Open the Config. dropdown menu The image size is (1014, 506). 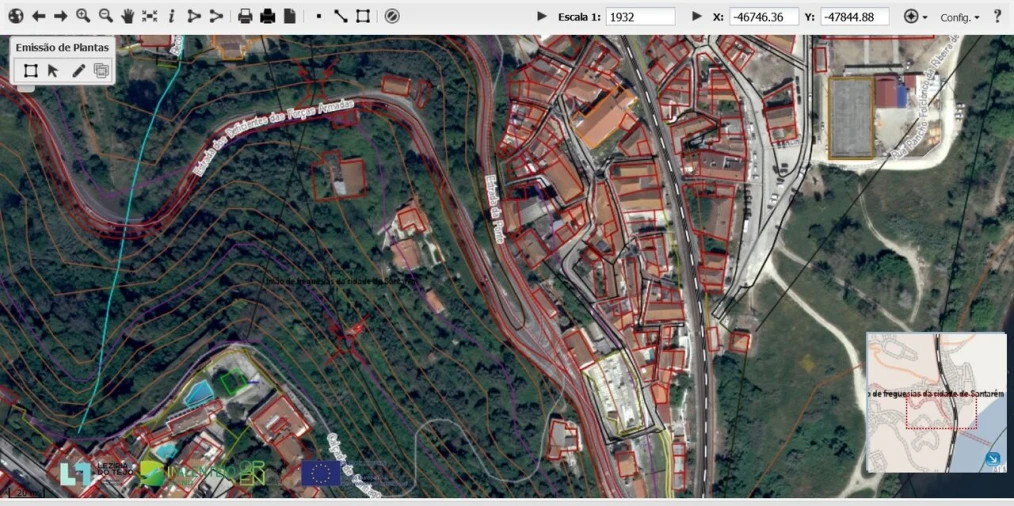point(960,17)
